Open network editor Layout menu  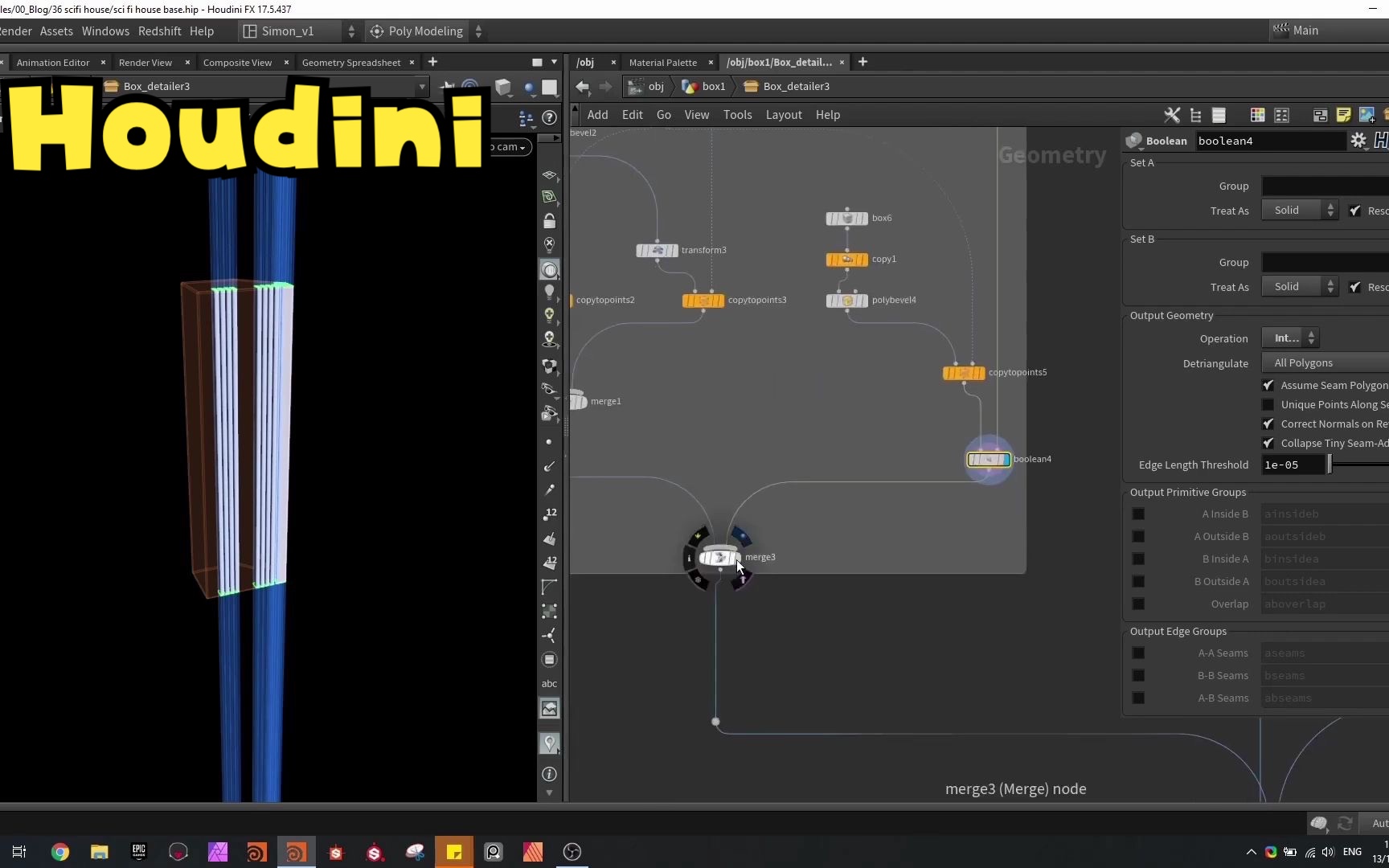784,115
